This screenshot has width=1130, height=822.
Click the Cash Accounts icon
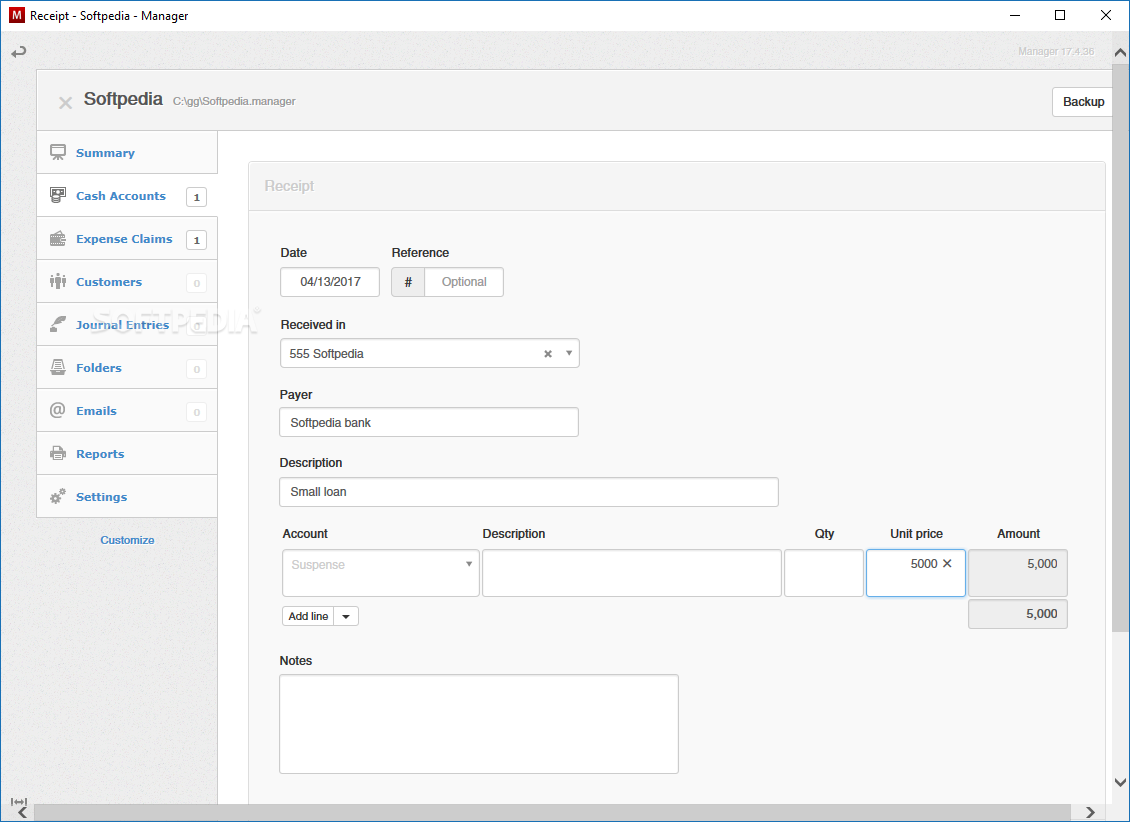[58, 195]
